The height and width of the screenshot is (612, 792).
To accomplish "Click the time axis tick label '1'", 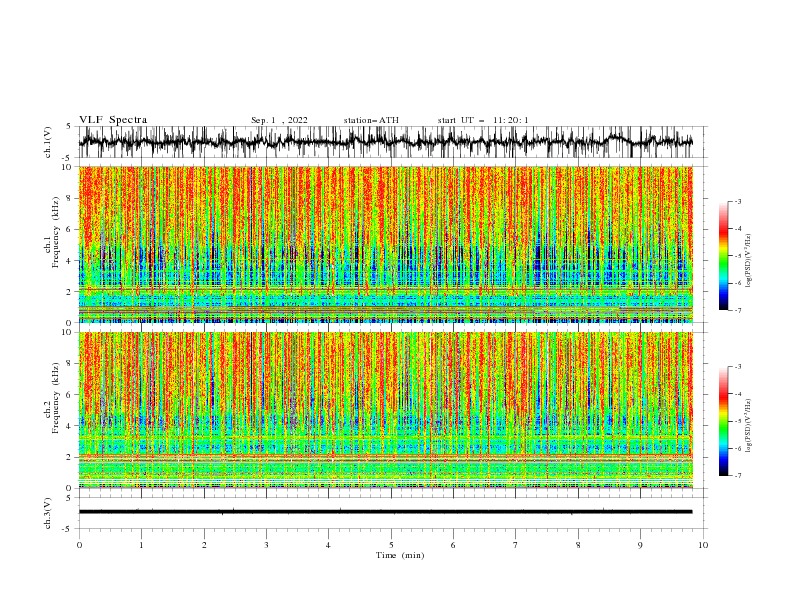I will [x=141, y=545].
